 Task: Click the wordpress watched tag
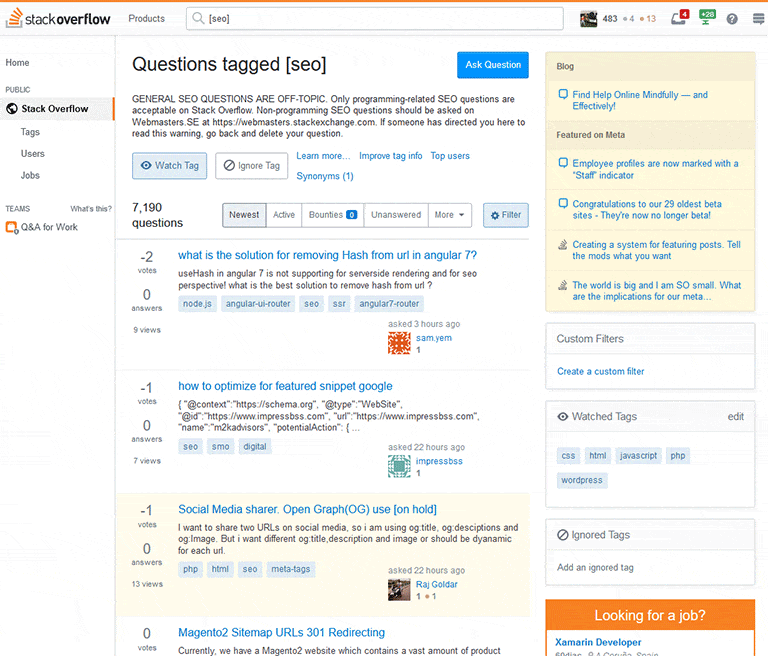click(582, 480)
